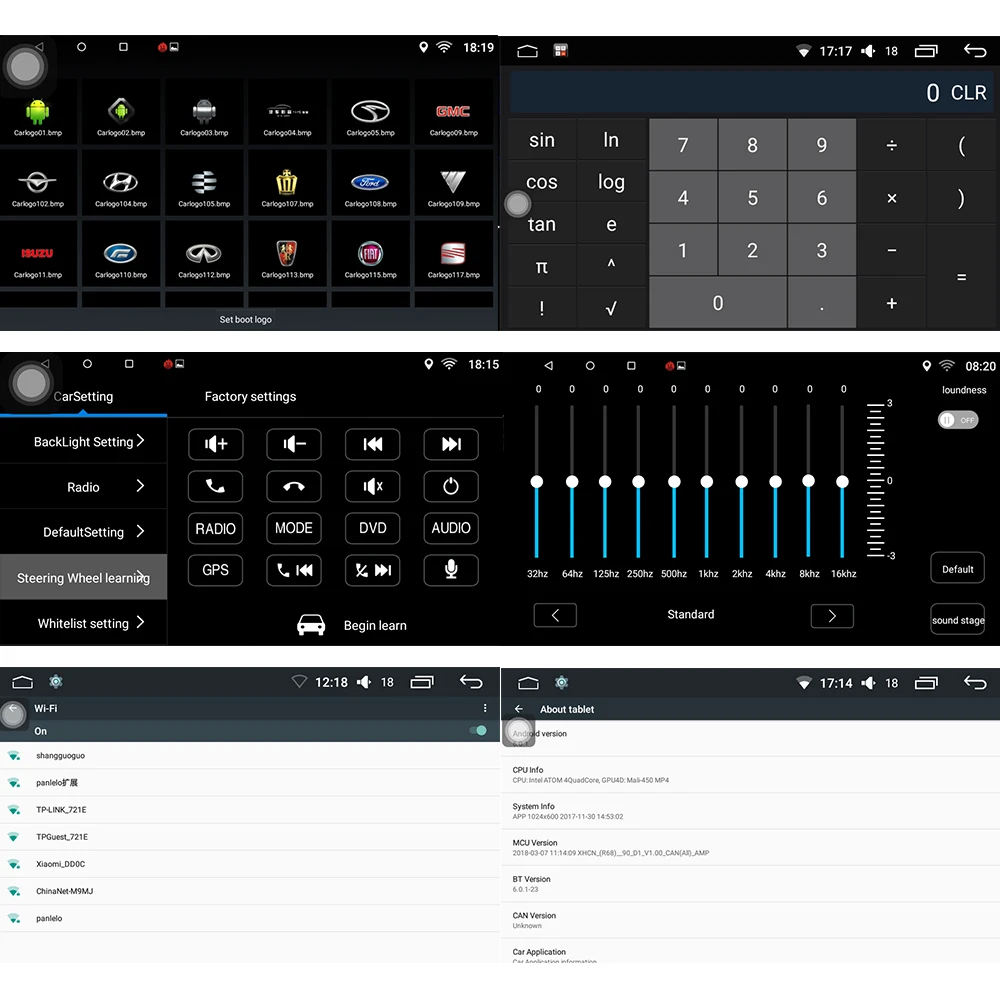Image resolution: width=1000 pixels, height=1000 pixels.
Task: Connect to TP-LINK_721E network
Action: (x=249, y=810)
